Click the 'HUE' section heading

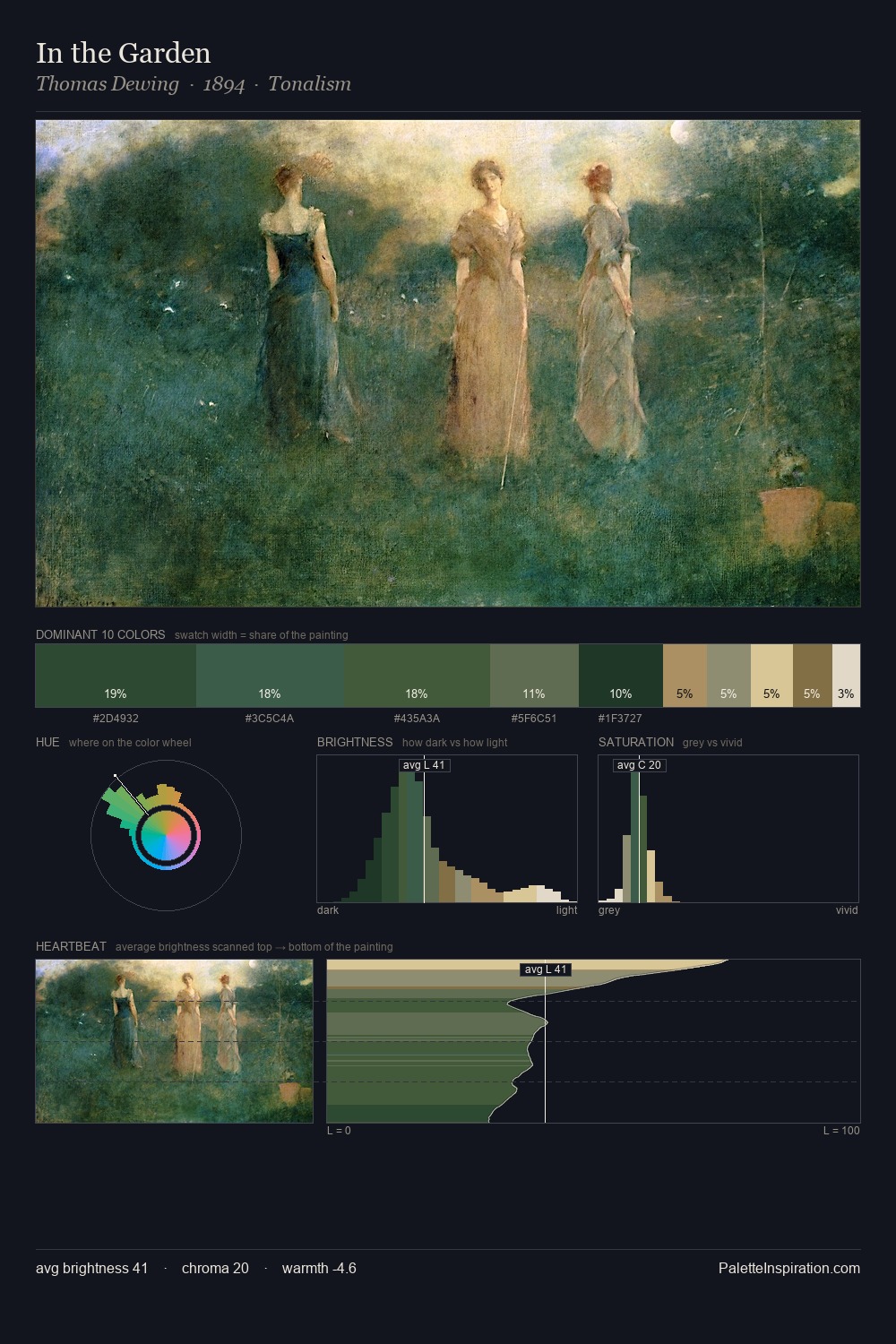(47, 742)
